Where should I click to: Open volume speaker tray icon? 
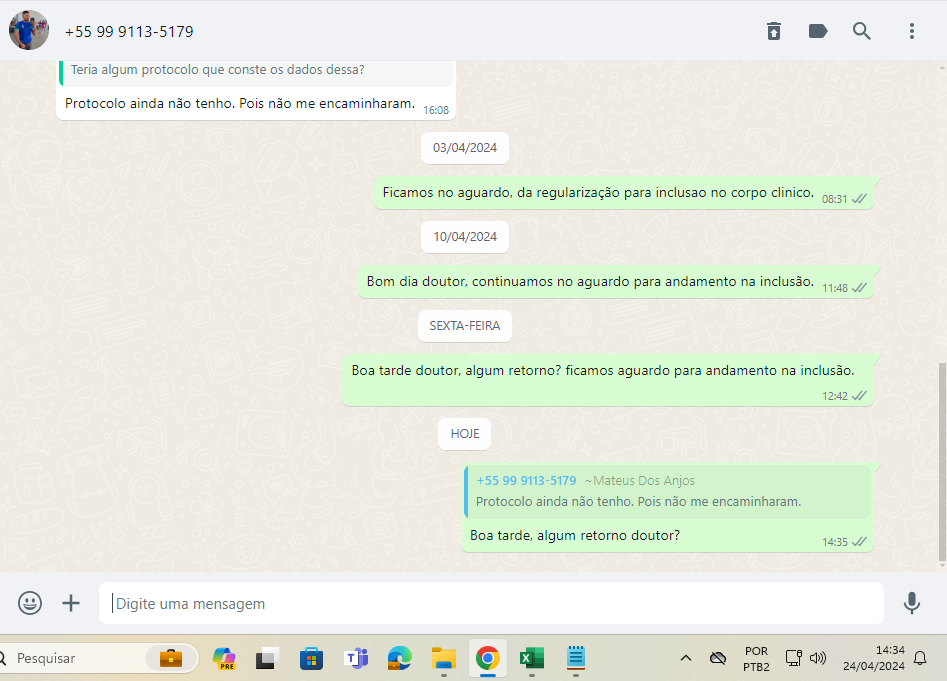point(818,658)
